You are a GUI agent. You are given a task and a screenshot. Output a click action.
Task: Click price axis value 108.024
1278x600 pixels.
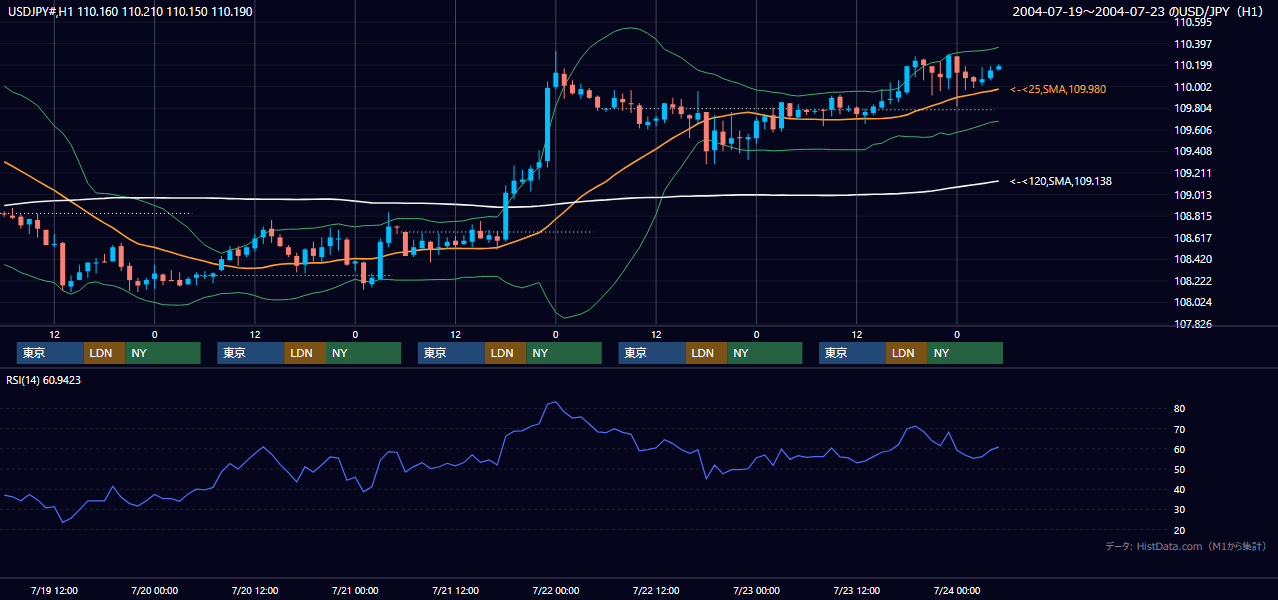tap(1193, 302)
